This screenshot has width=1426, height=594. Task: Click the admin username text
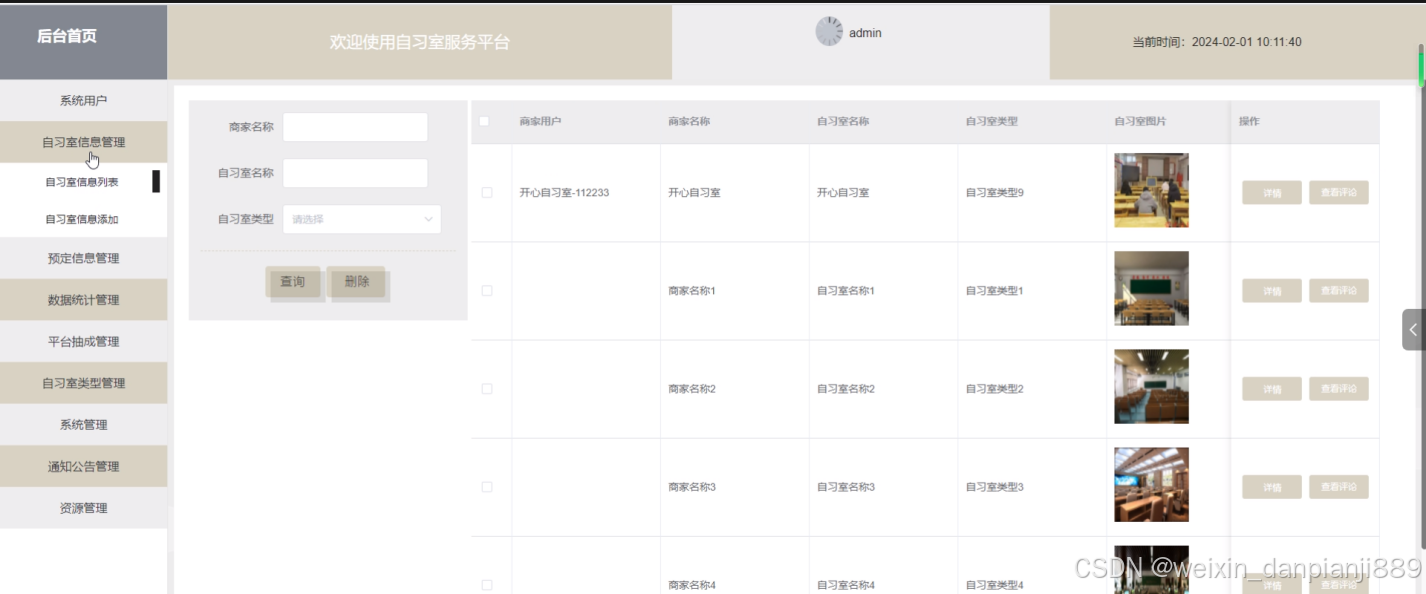[x=865, y=33]
